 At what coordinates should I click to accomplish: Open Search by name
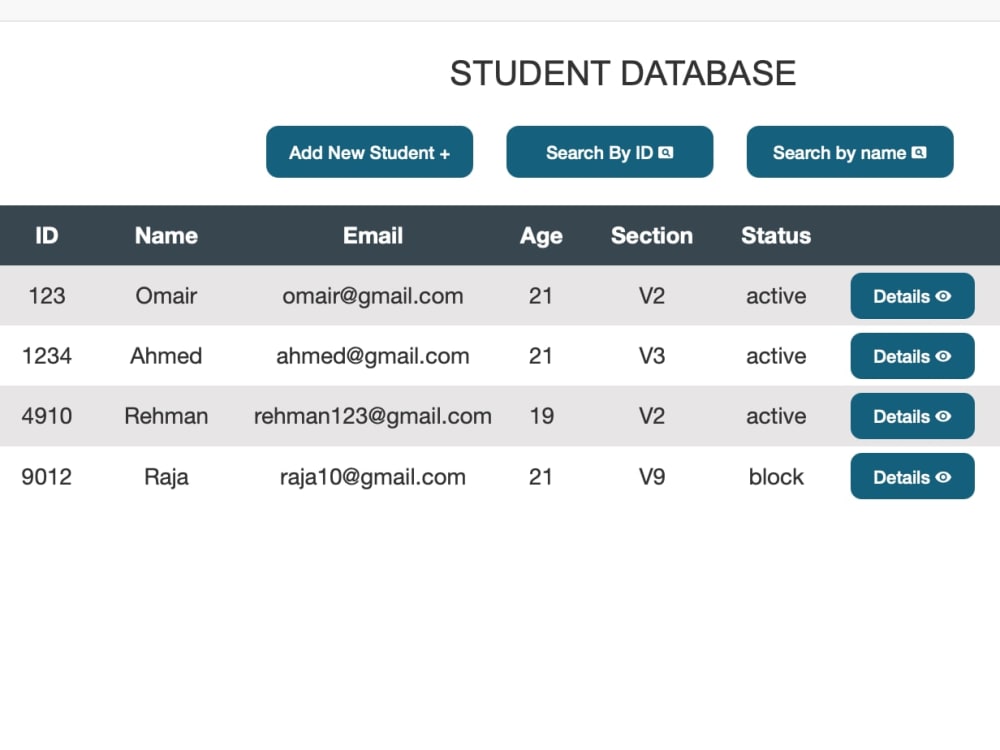(850, 152)
